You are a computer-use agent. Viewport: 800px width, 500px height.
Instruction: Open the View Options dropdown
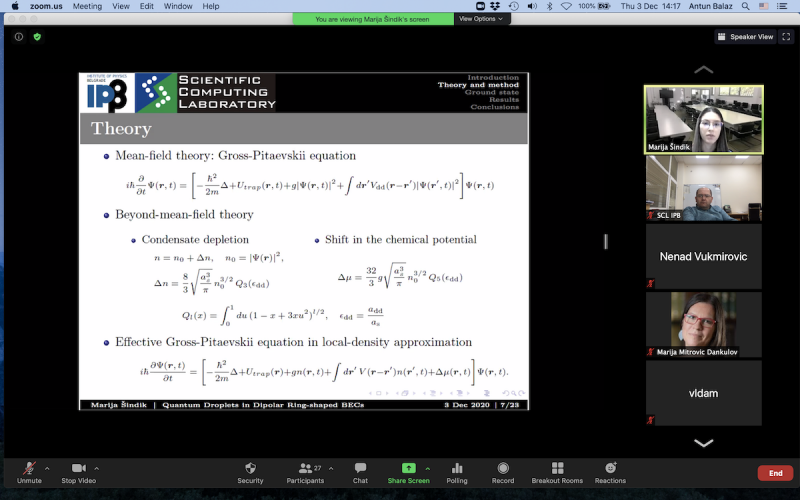click(483, 19)
